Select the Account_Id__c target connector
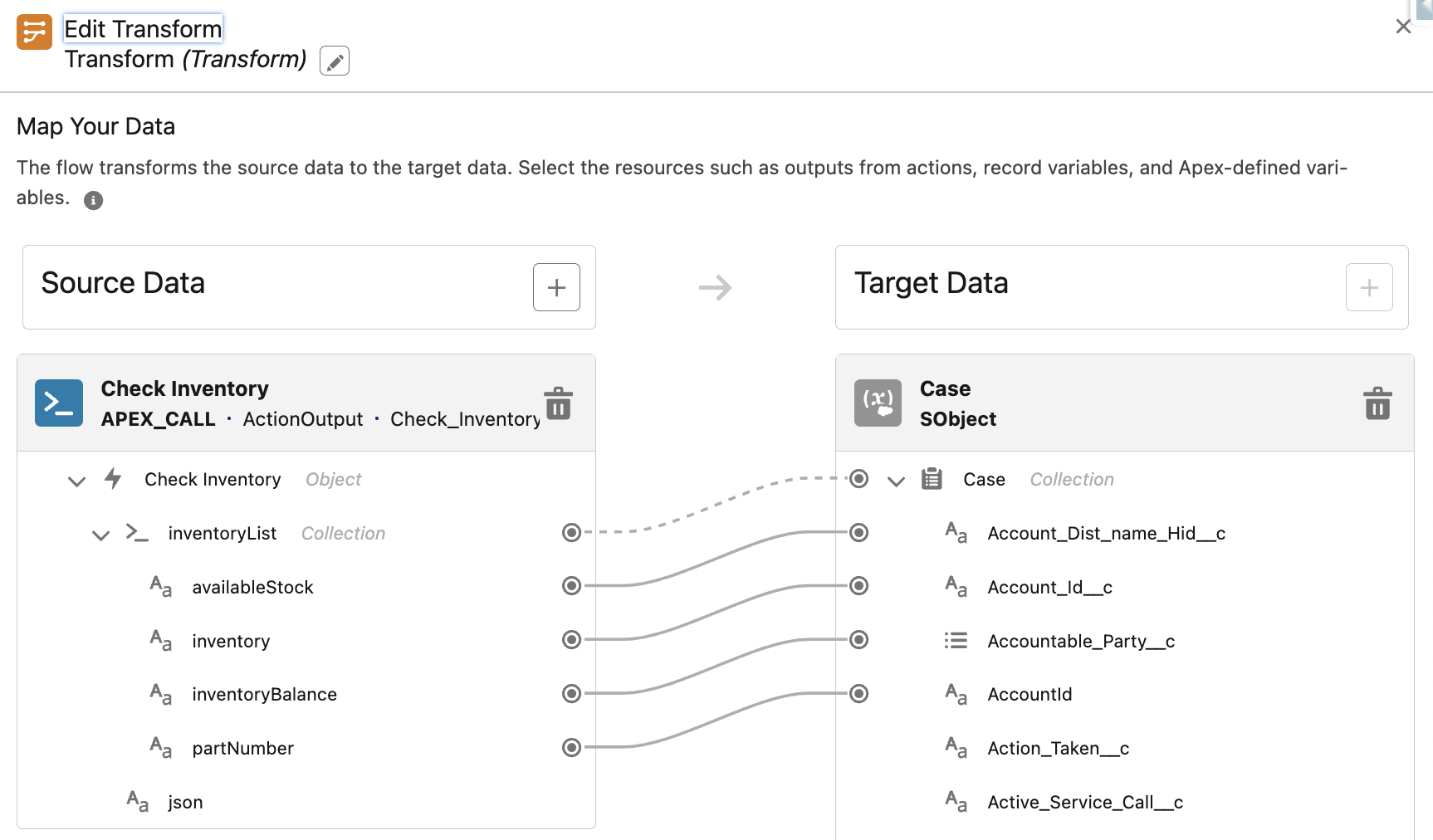The width and height of the screenshot is (1433, 840). (859, 586)
